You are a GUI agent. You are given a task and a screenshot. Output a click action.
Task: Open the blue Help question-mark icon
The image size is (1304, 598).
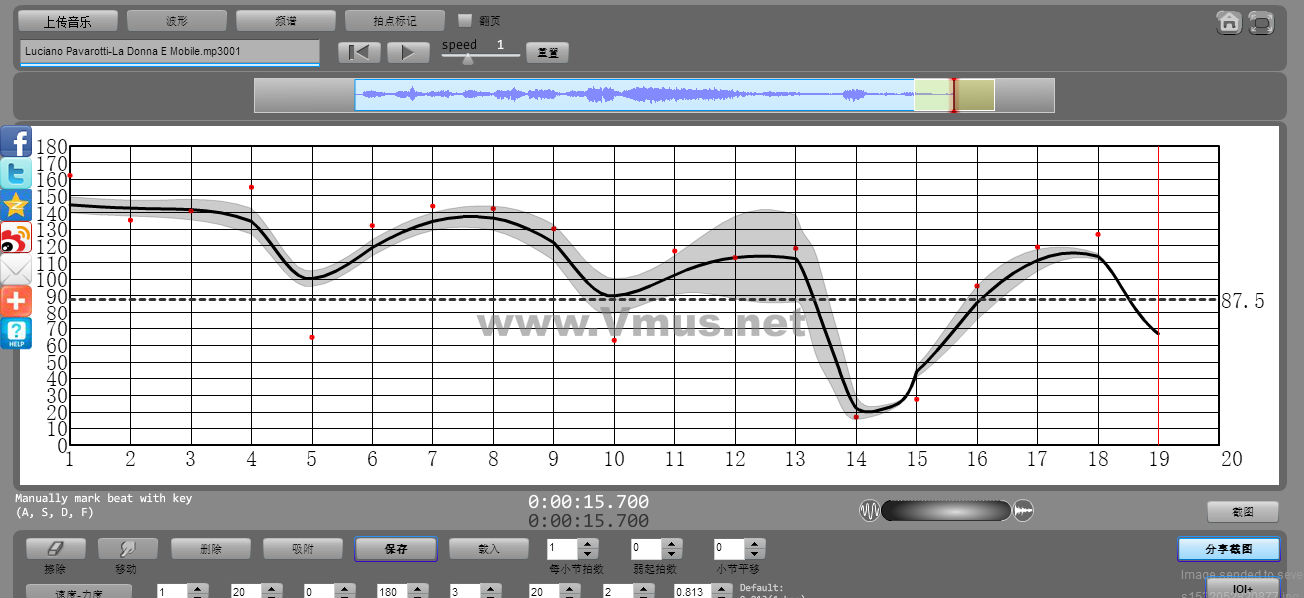(16, 333)
